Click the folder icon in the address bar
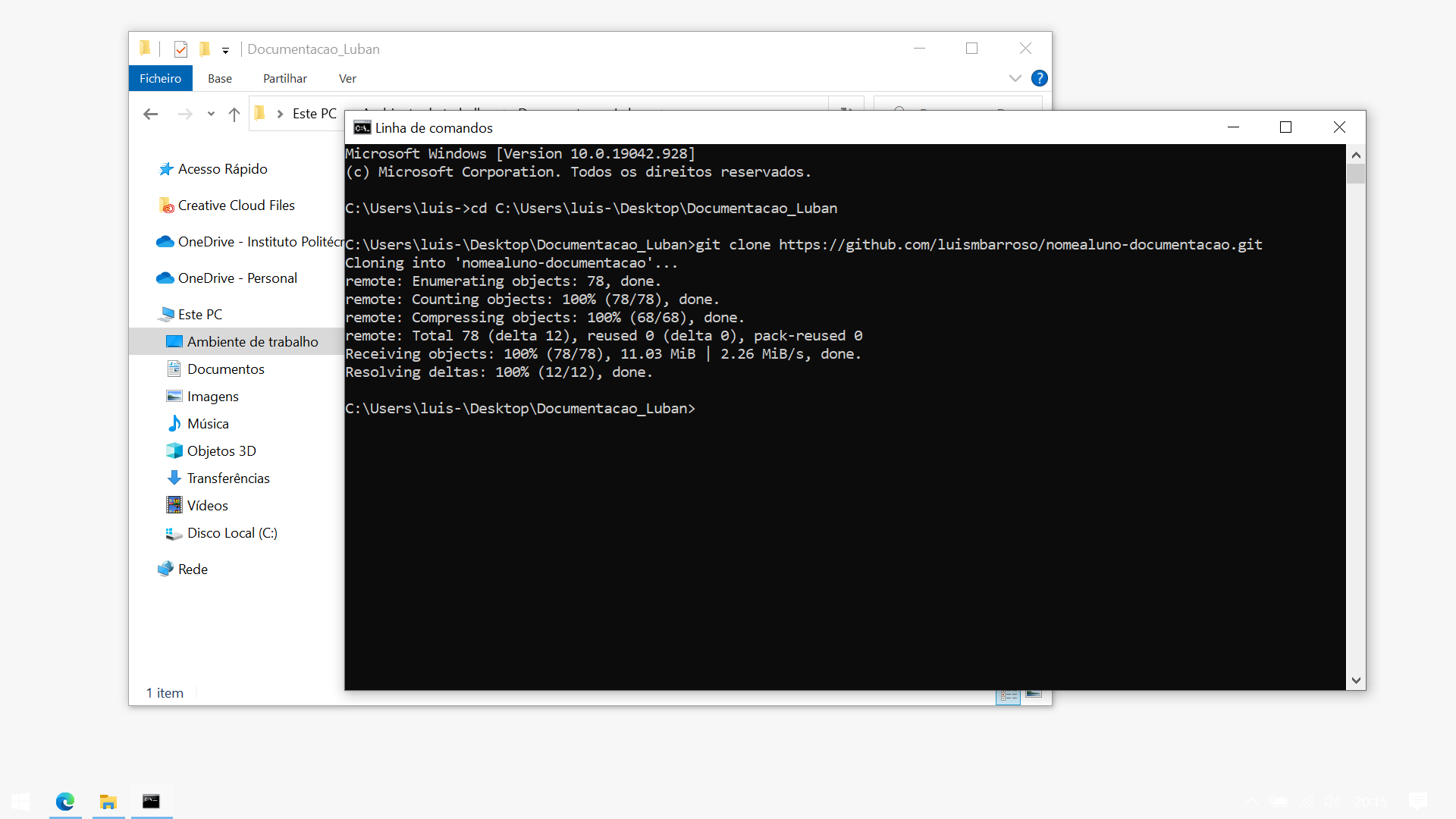 [260, 113]
